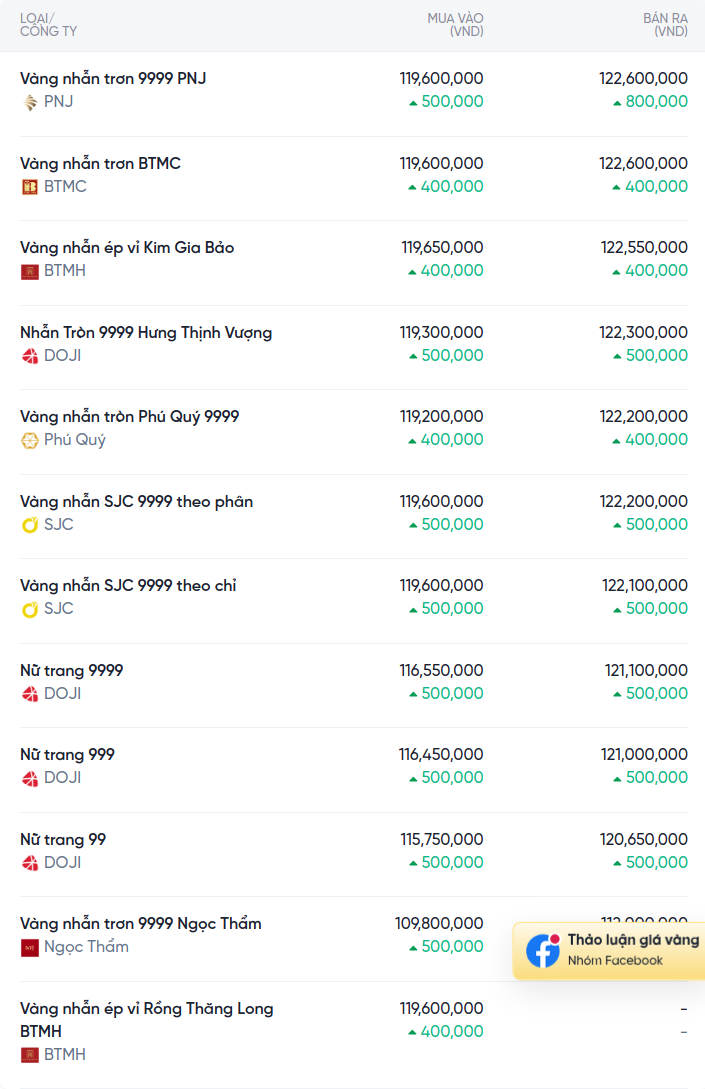Select Nhẫn Tròn 9999 Hưng Thịnh Vượng
This screenshot has width=705, height=1089.
point(146,332)
